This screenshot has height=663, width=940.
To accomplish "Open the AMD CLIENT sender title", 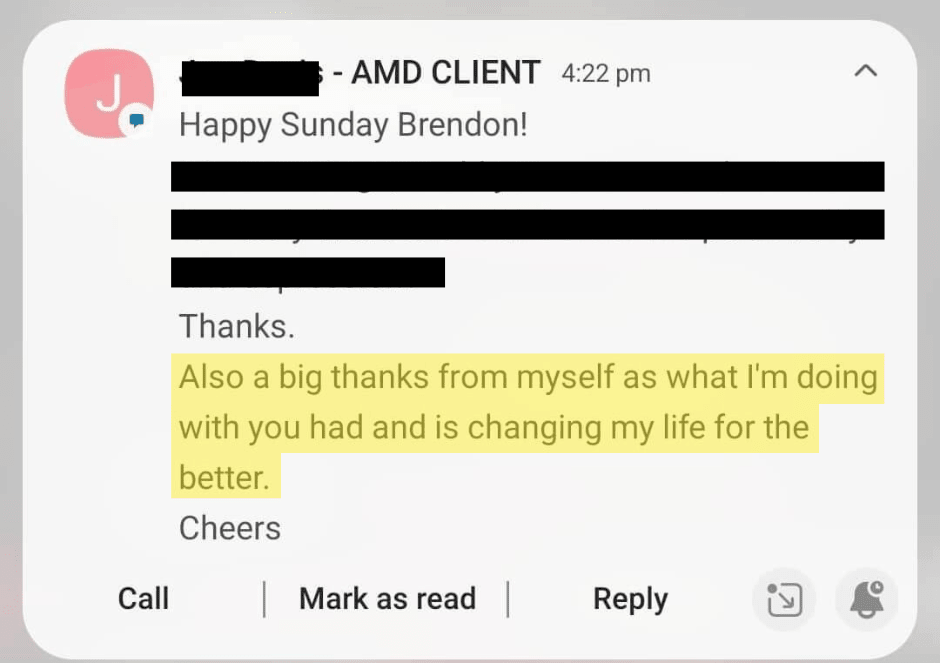I will point(445,73).
